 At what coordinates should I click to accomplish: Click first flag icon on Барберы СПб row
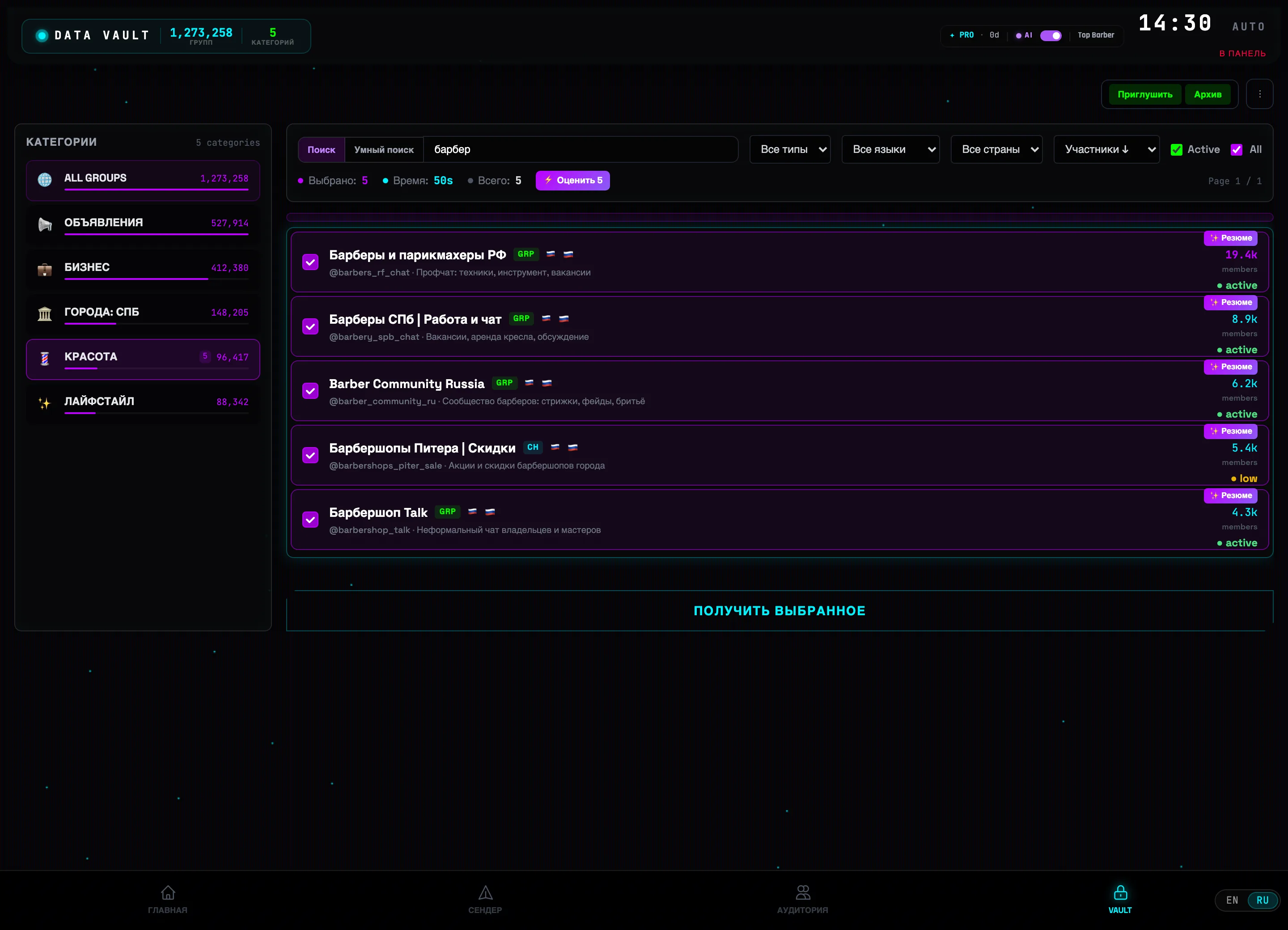(547, 318)
